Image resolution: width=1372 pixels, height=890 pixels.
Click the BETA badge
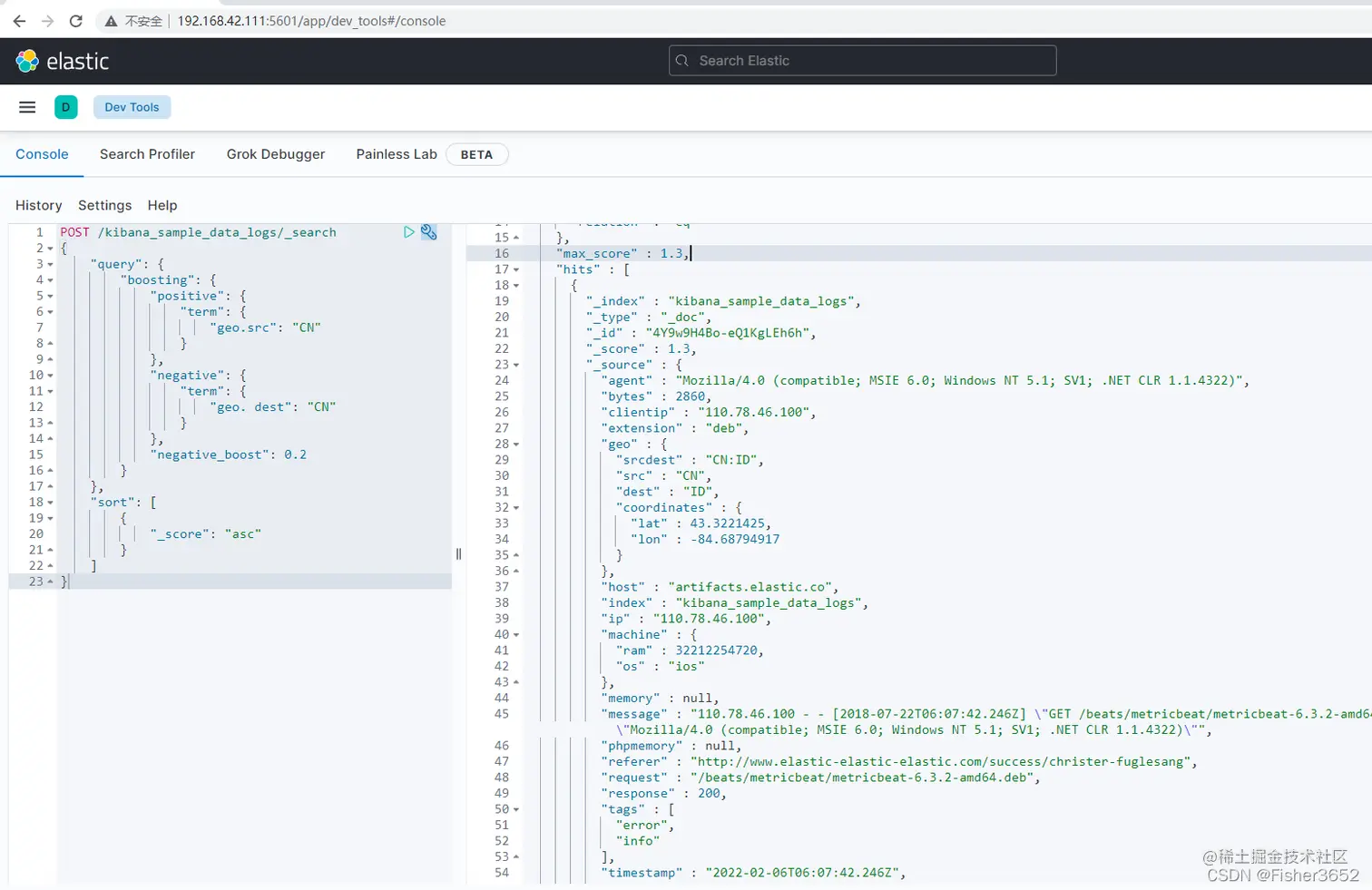click(x=476, y=155)
